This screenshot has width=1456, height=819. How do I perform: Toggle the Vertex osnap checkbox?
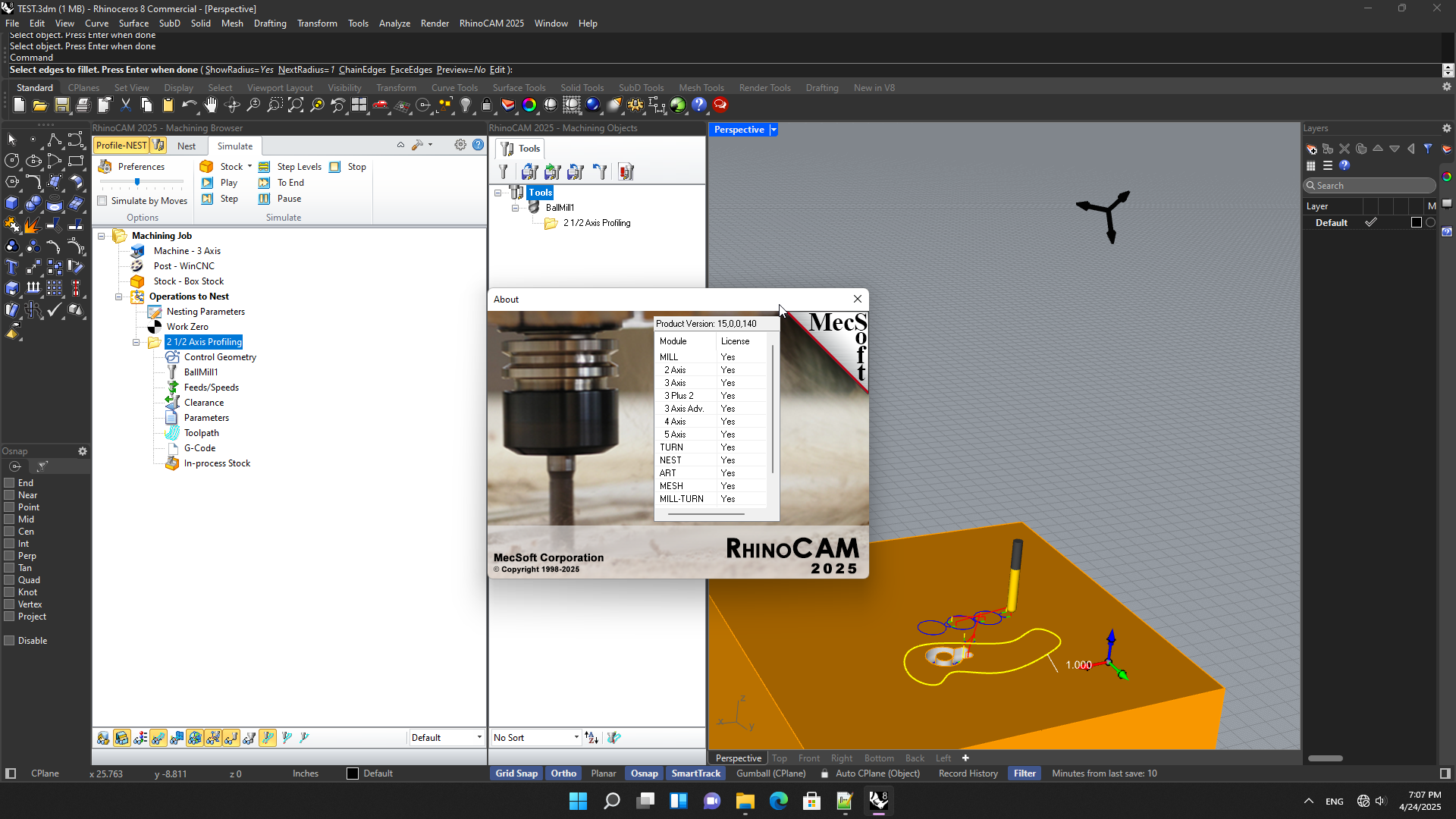pos(9,604)
